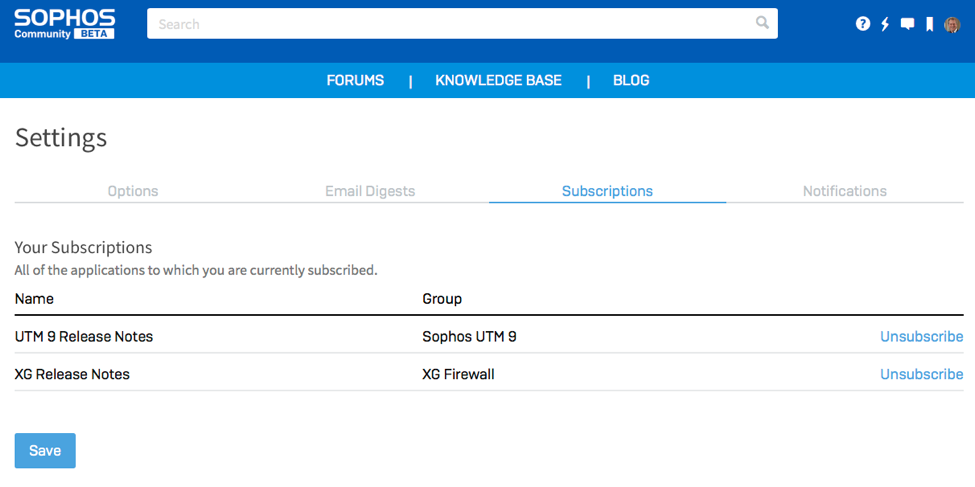Select the 'XG Release Notes' name cell
Image resolution: width=975 pixels, height=487 pixels.
point(72,374)
